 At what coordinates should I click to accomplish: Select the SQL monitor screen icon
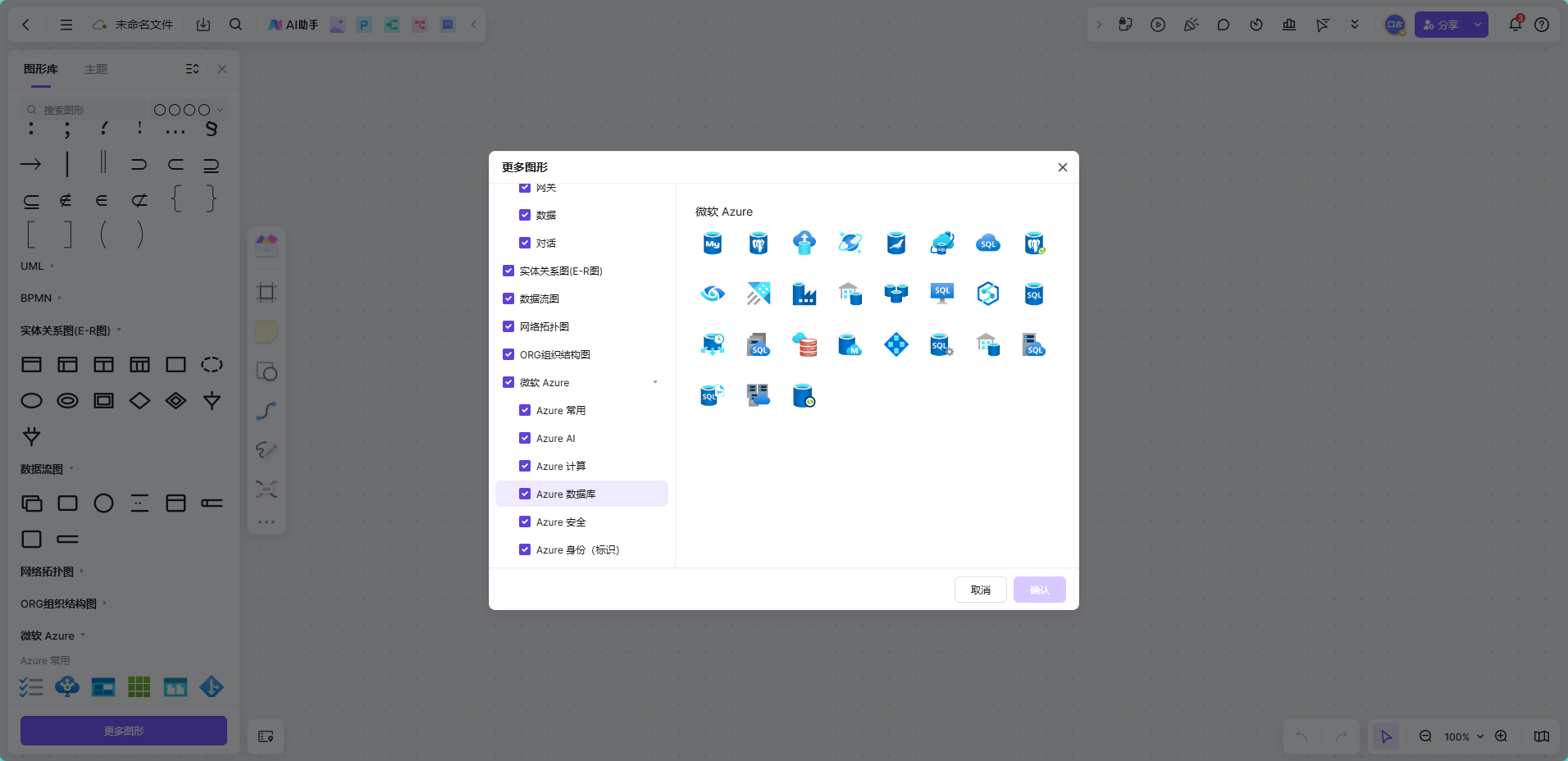click(941, 294)
